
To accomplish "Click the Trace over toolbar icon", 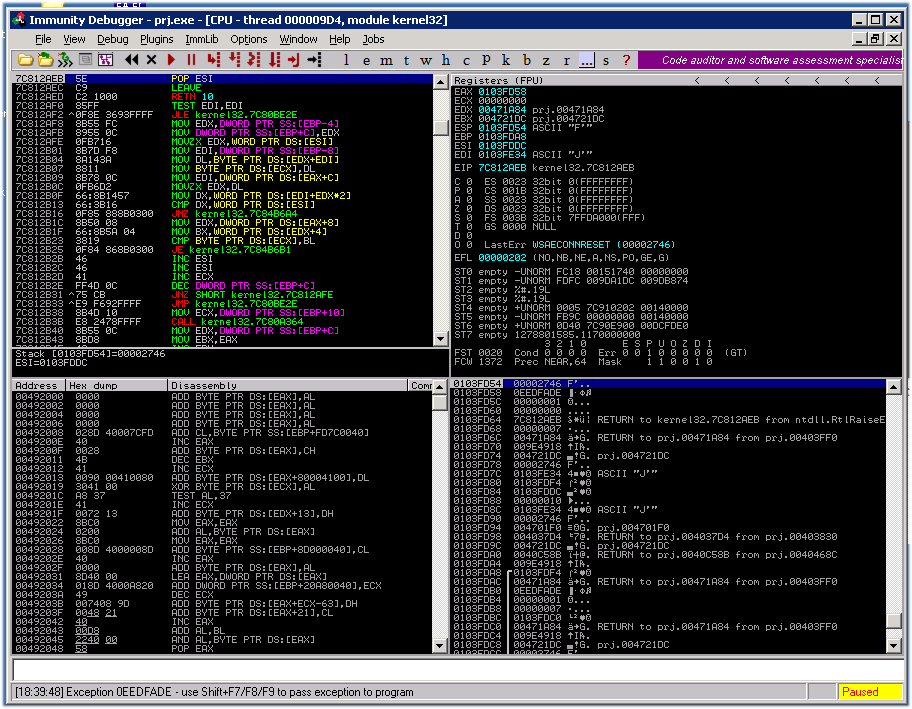I will coord(274,60).
